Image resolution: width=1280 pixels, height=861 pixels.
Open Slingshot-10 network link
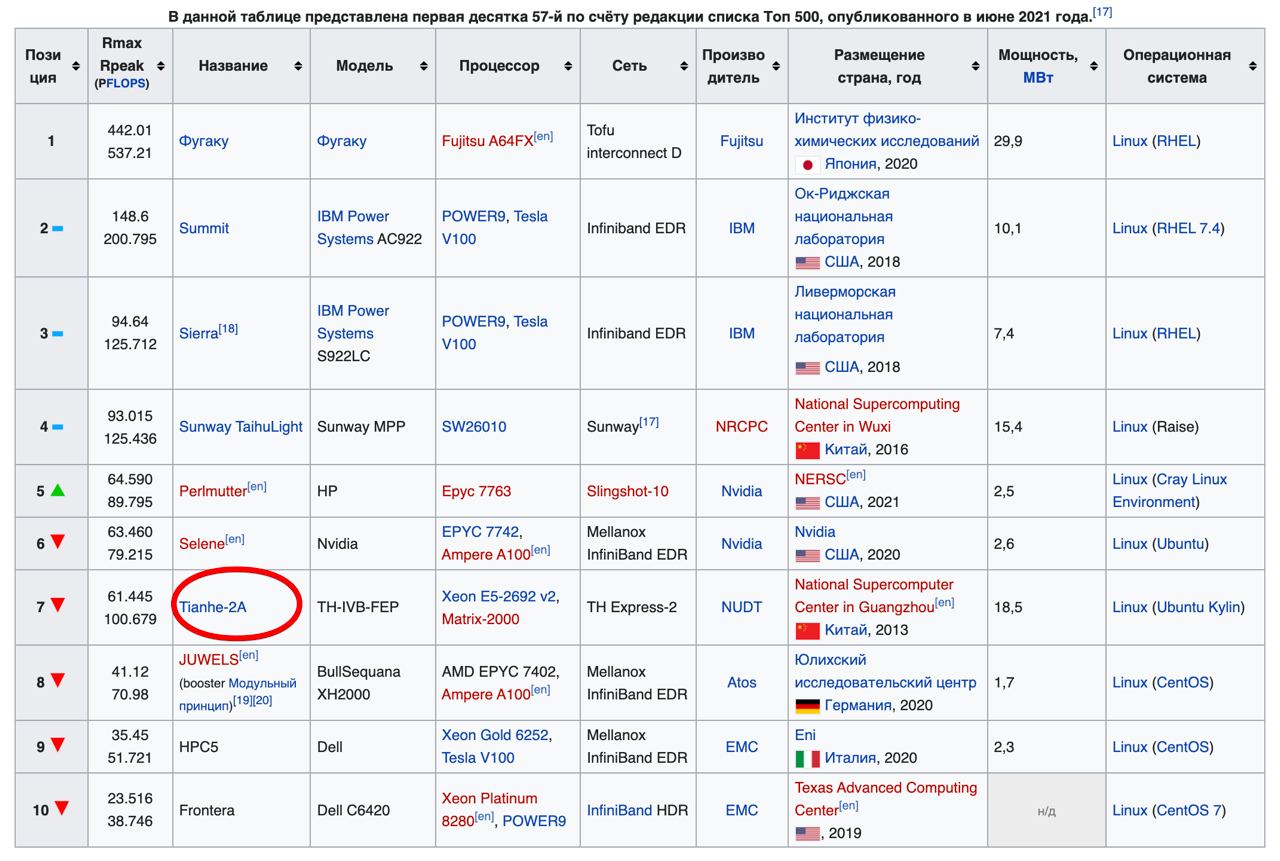[x=628, y=491]
